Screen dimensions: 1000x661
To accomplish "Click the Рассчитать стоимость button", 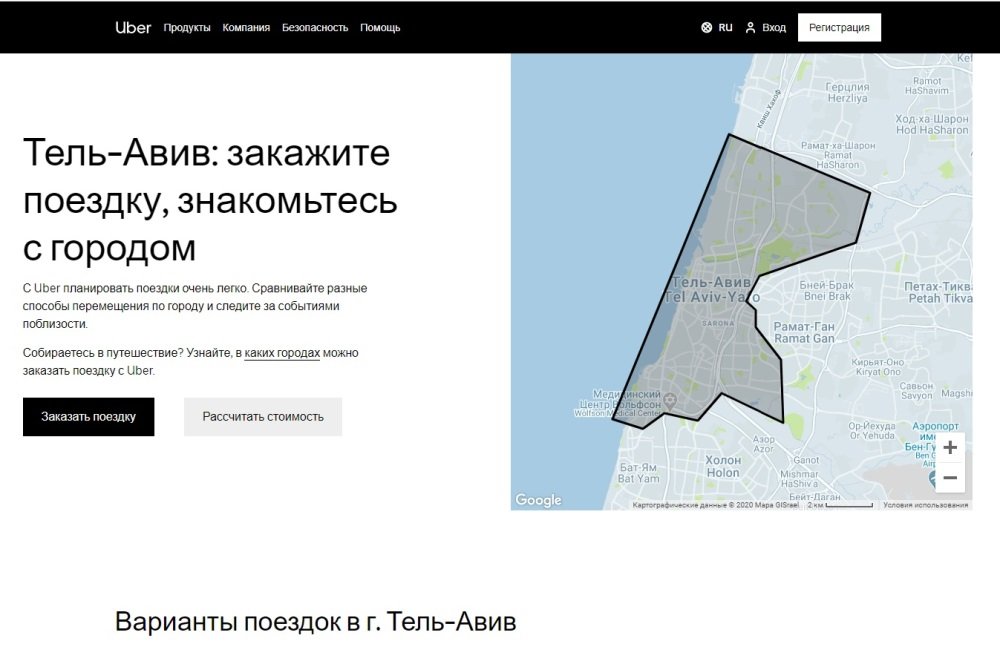I will (263, 417).
